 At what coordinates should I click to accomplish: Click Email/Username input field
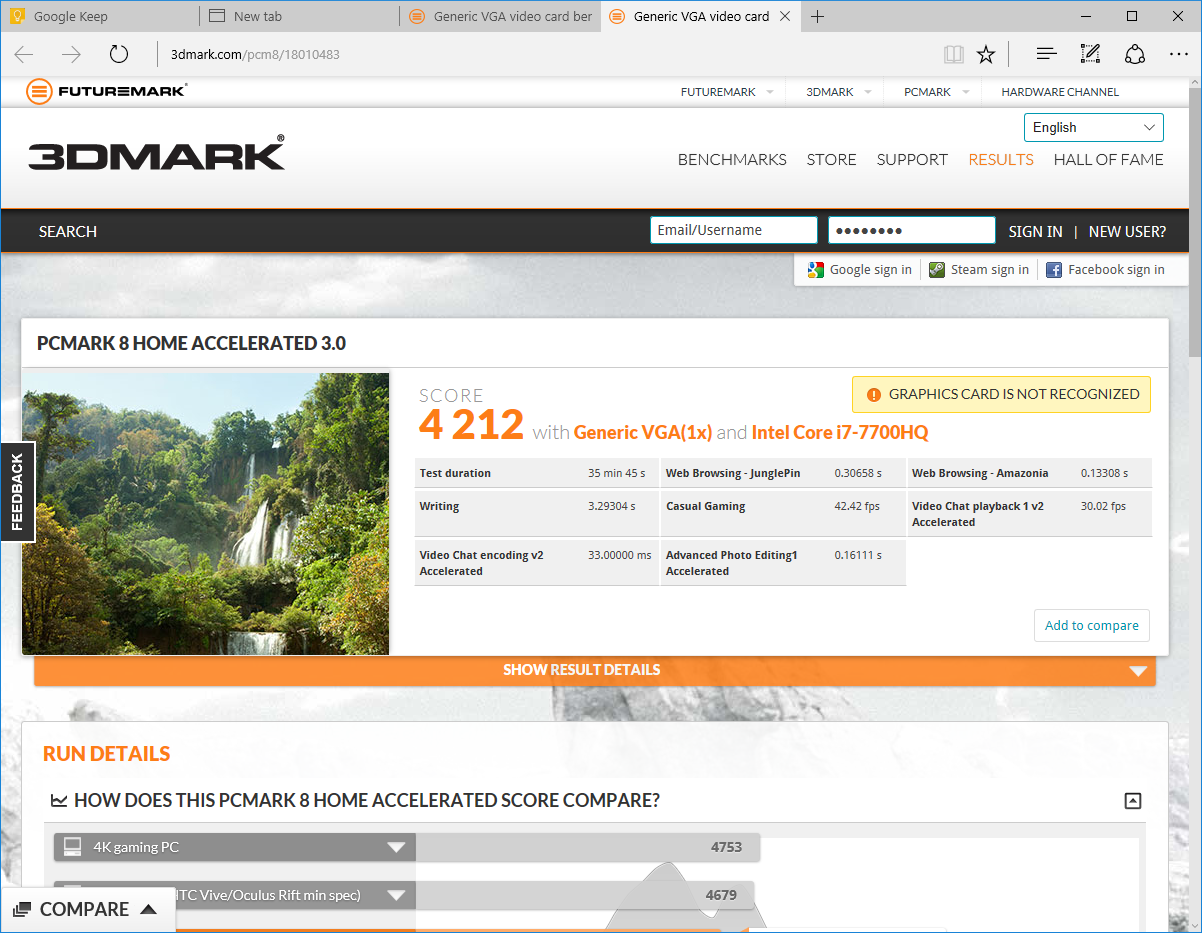coord(733,230)
